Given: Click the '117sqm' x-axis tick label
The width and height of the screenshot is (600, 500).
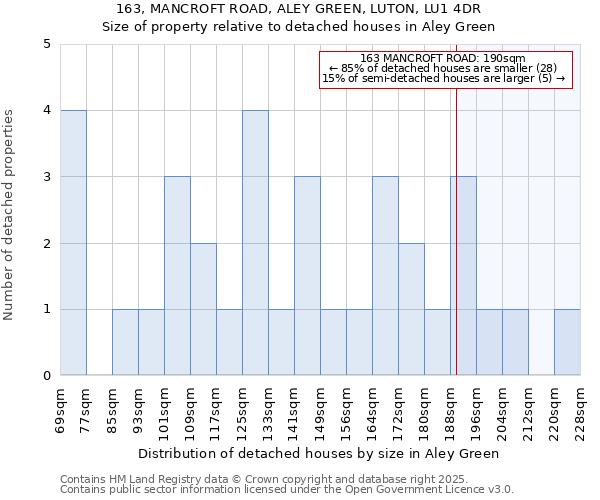Looking at the screenshot, I should [x=215, y=415].
